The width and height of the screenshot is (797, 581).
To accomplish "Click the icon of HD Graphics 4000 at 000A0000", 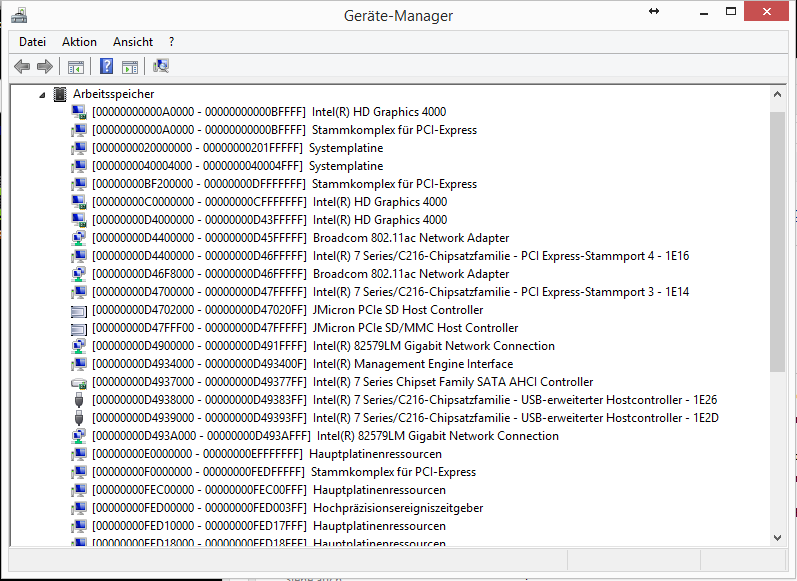I will 79,112.
